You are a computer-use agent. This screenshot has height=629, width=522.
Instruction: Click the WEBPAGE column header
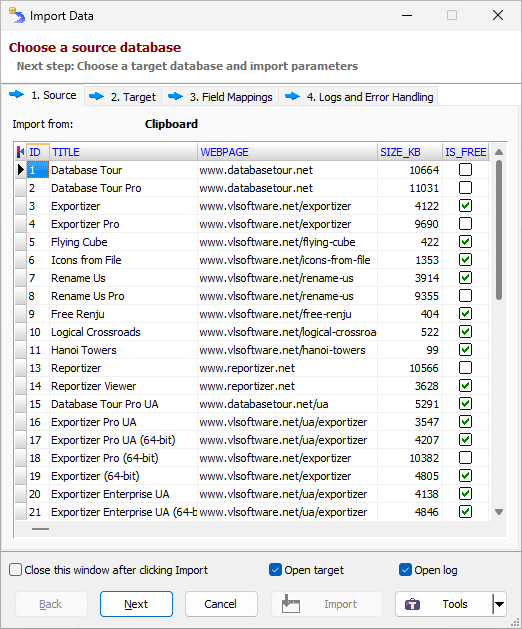pos(287,152)
